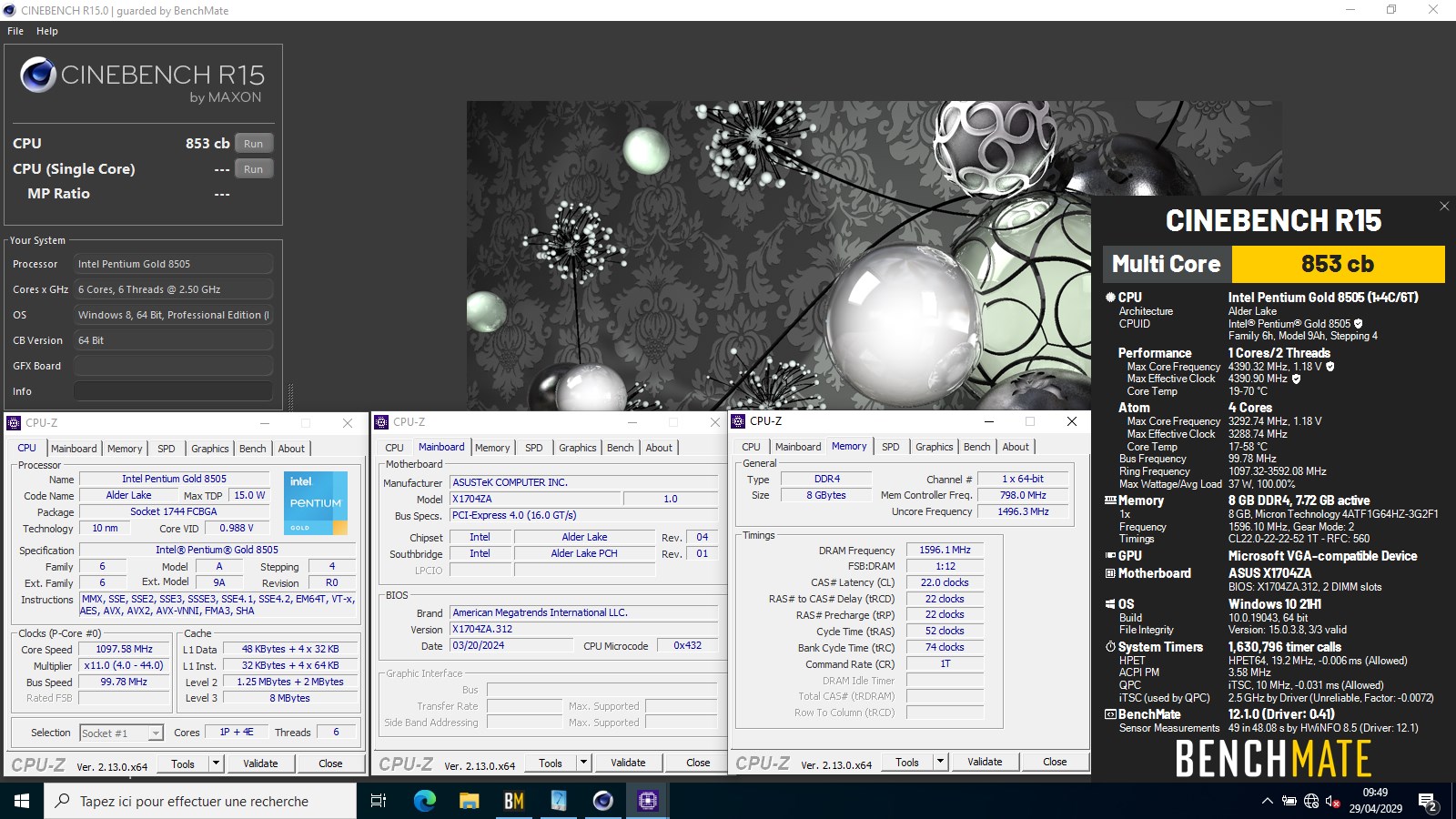Click the Info field in Your System
Image resolution: width=1456 pixels, height=819 pixels.
click(173, 391)
